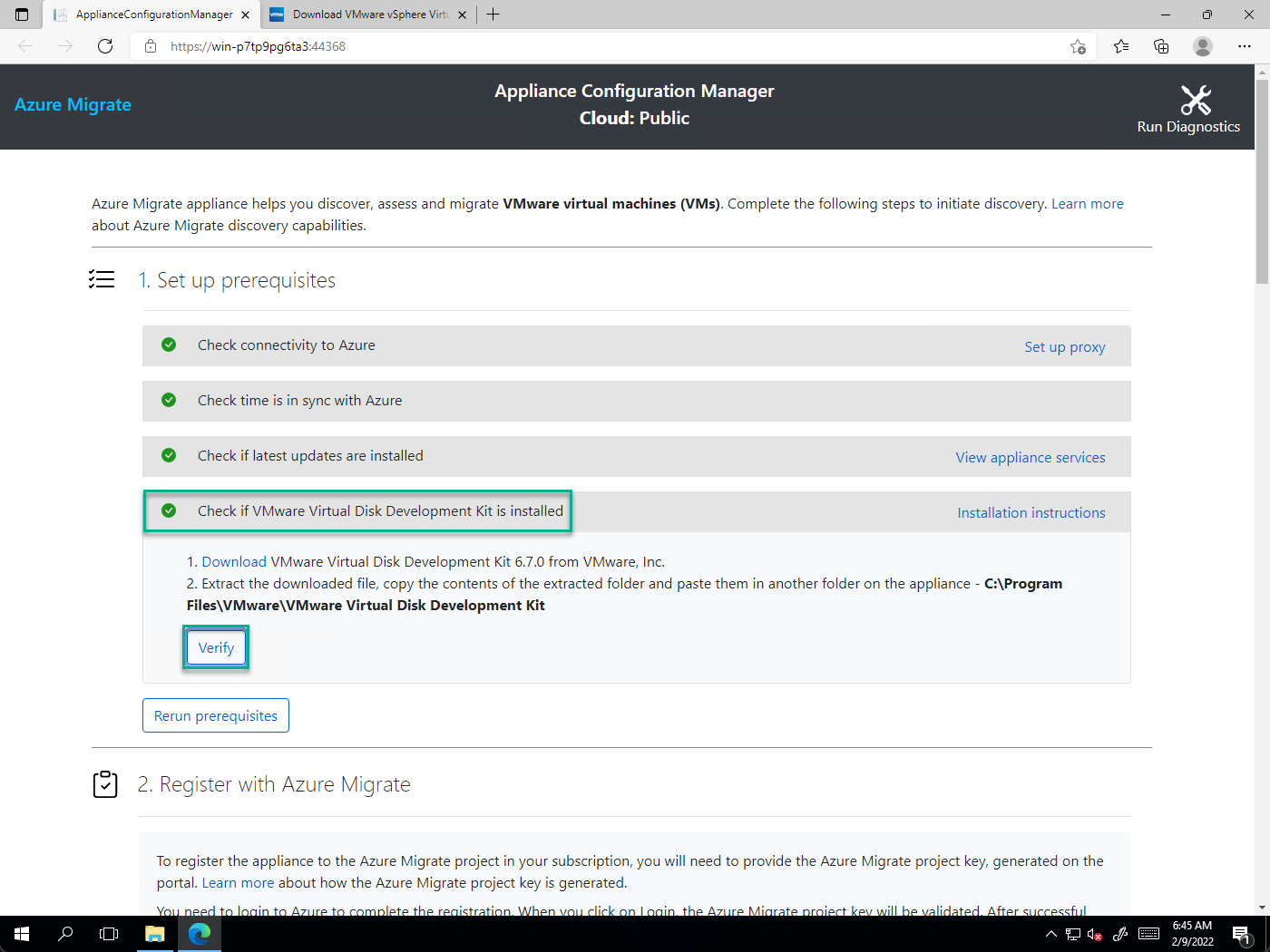The height and width of the screenshot is (952, 1270).
Task: Open the Installation instructions link
Action: point(1031,513)
